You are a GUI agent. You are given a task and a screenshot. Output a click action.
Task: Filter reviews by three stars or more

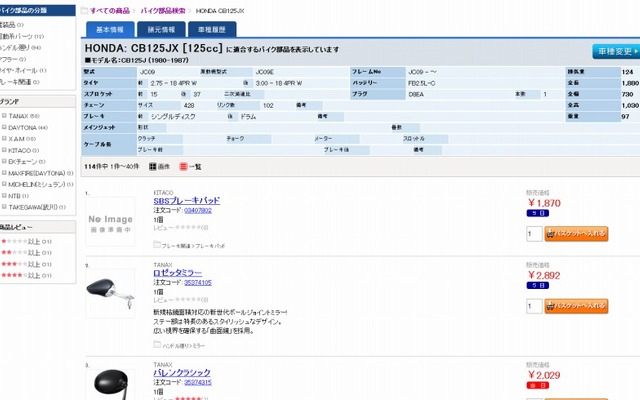pyautogui.click(x=26, y=264)
